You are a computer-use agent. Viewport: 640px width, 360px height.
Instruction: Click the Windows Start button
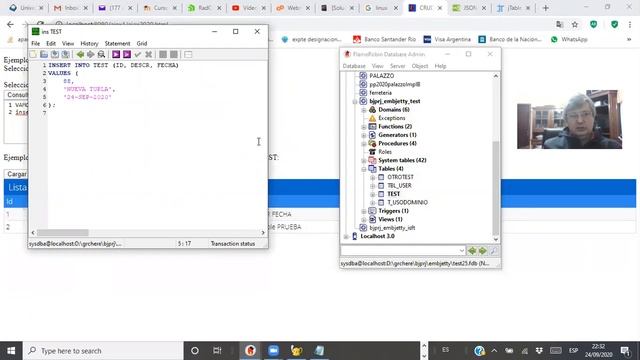(11, 351)
